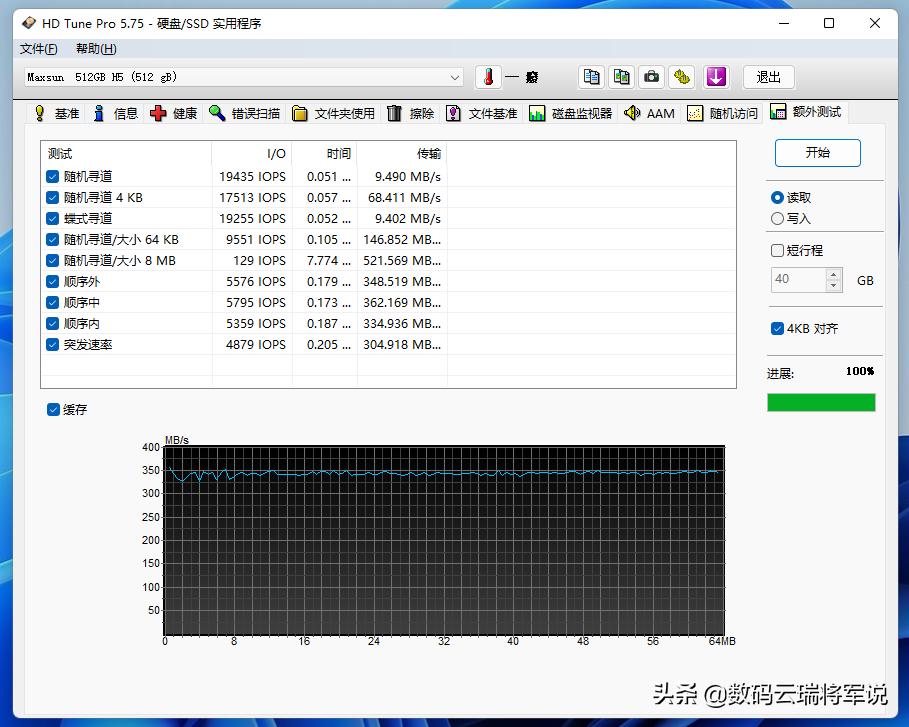The image size is (909, 727).
Task: Click the copy text results icon
Action: 590,76
